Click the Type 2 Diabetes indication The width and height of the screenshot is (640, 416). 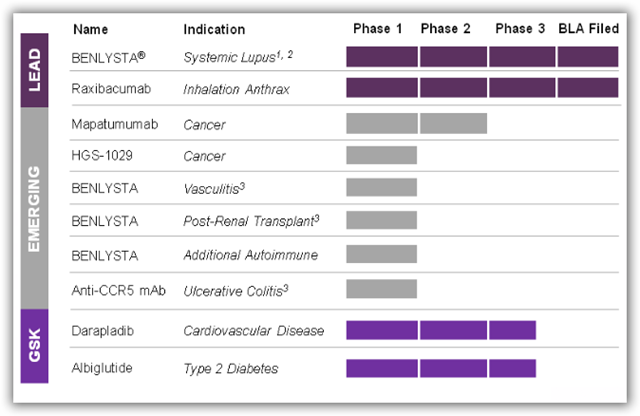point(231,369)
